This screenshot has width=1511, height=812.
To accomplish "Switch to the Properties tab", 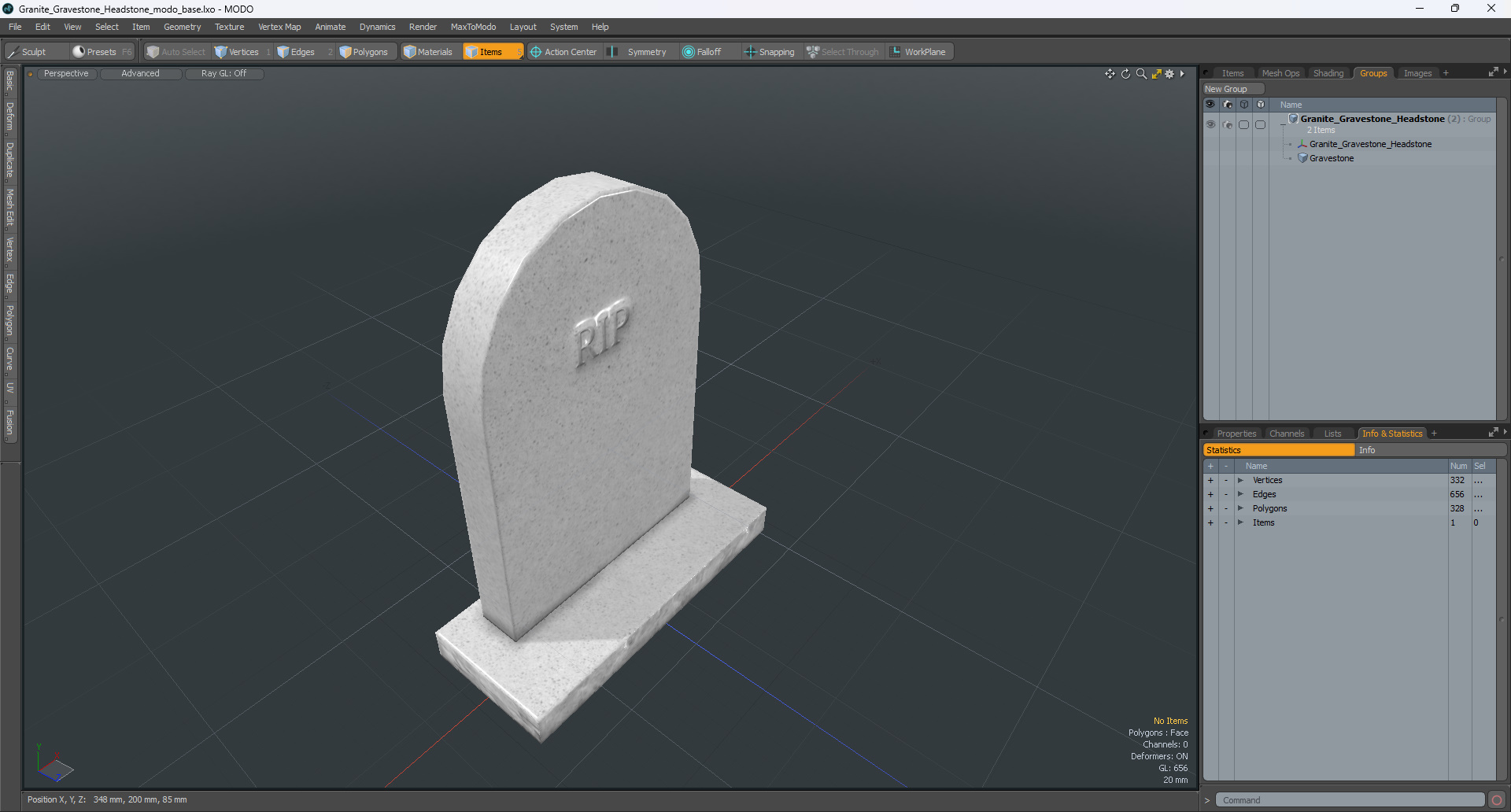I will (x=1236, y=434).
